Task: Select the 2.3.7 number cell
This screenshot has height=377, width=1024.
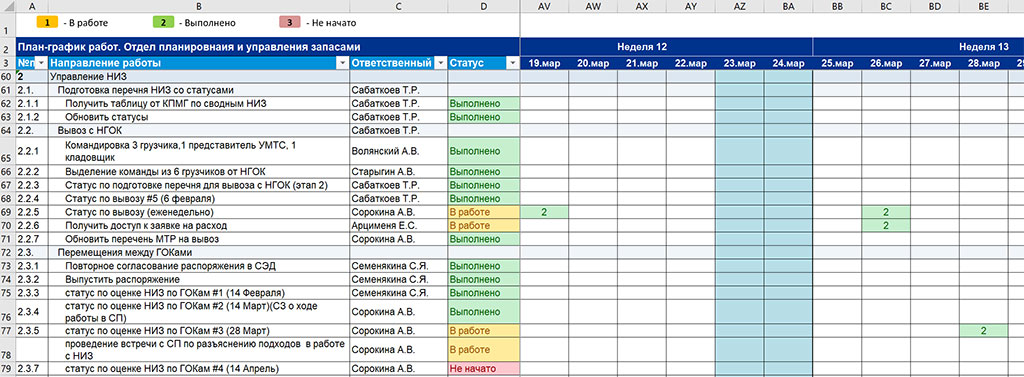Action: [x=32, y=369]
